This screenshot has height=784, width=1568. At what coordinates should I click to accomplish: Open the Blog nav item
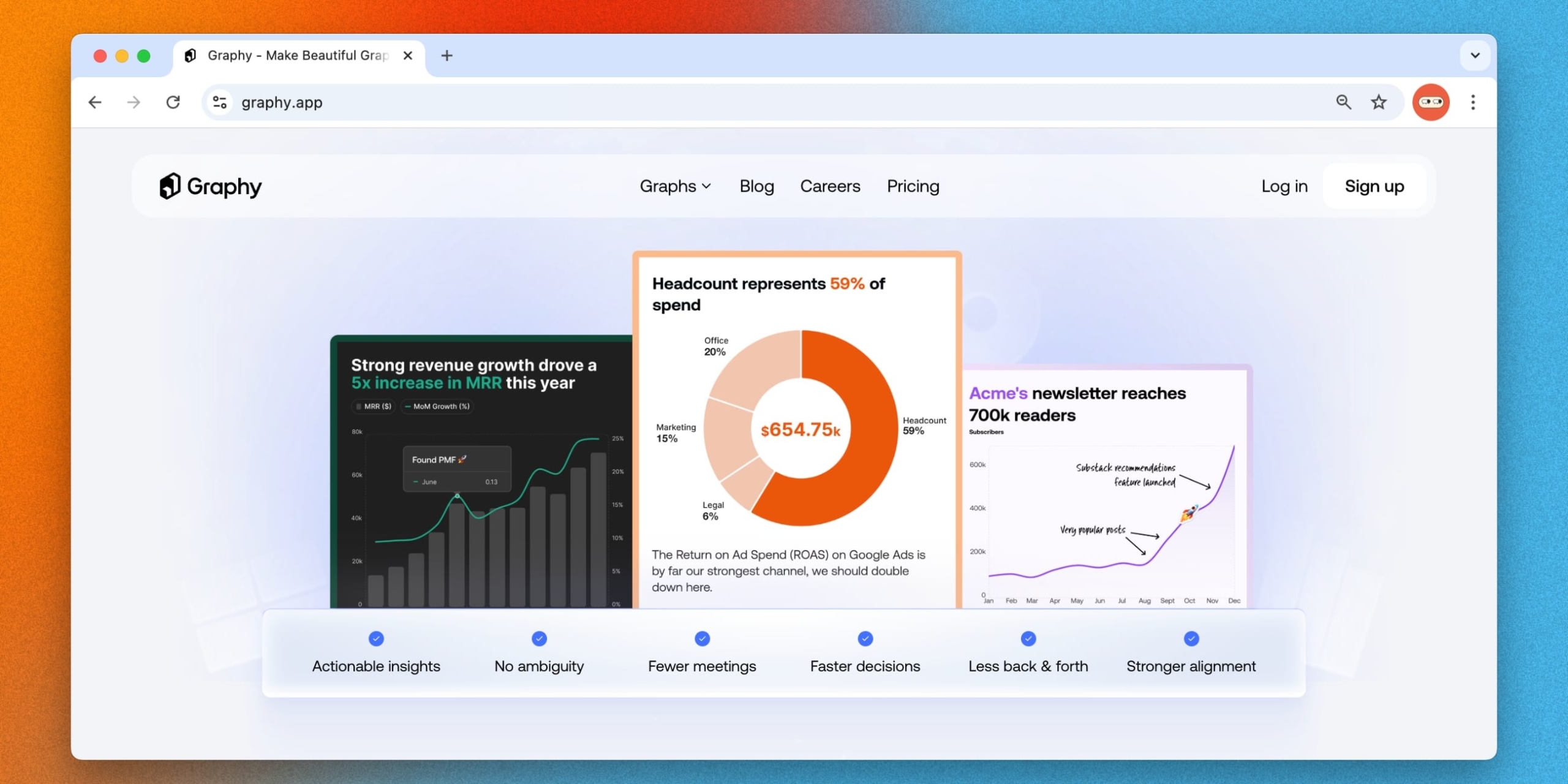756,186
